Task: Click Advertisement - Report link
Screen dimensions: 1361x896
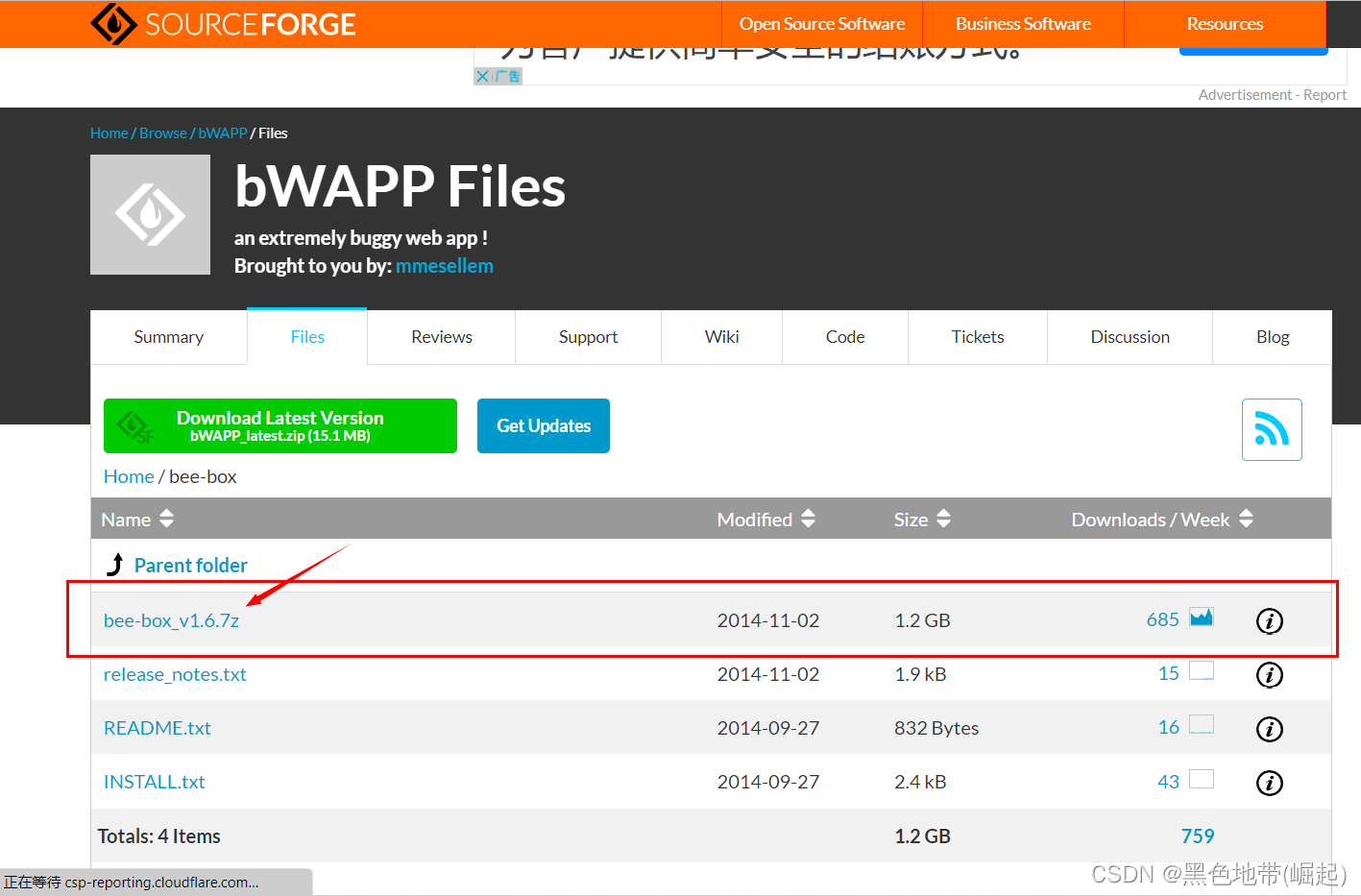Action: [x=1272, y=95]
